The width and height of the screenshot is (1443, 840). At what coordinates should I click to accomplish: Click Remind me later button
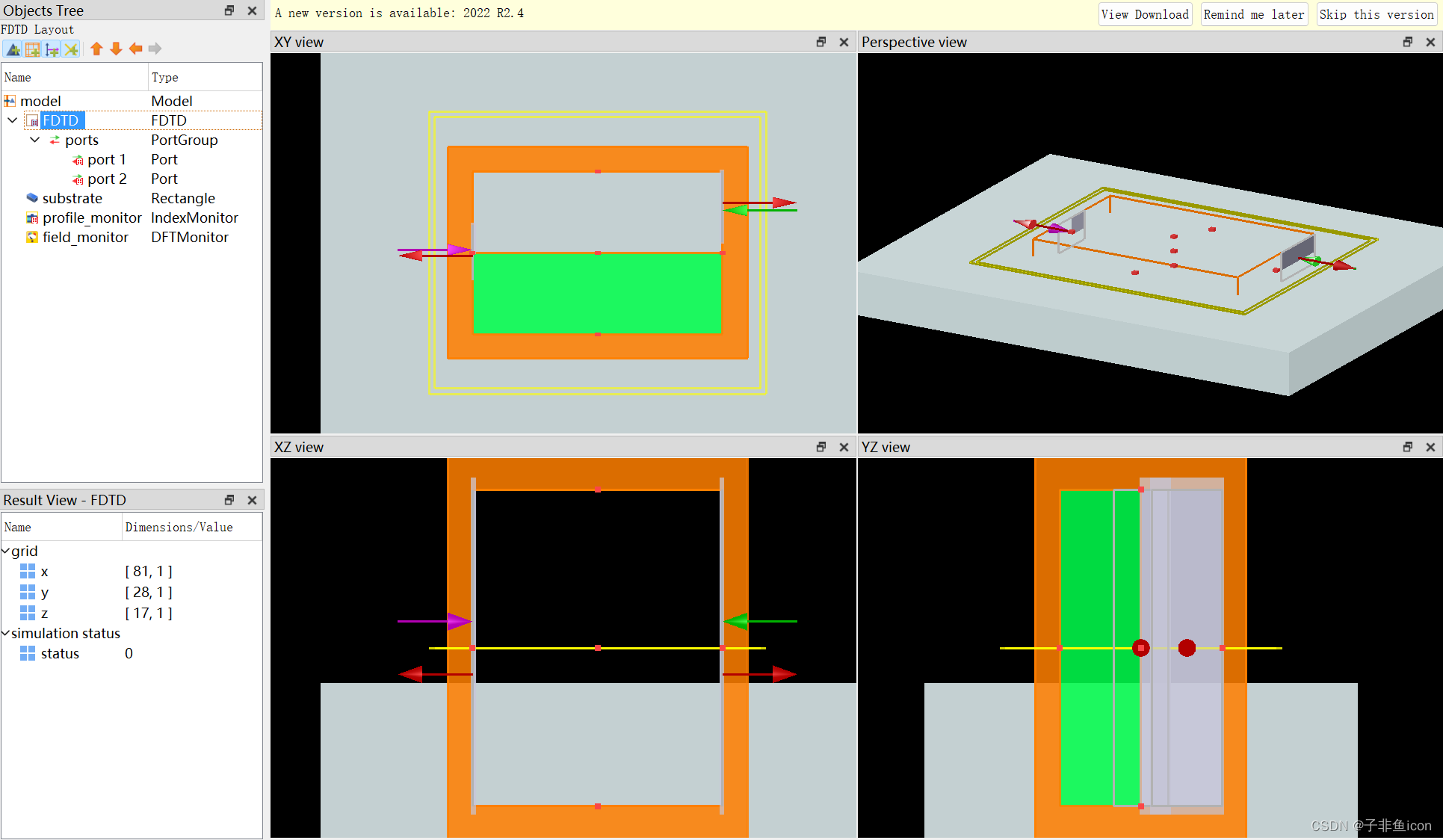click(1253, 15)
